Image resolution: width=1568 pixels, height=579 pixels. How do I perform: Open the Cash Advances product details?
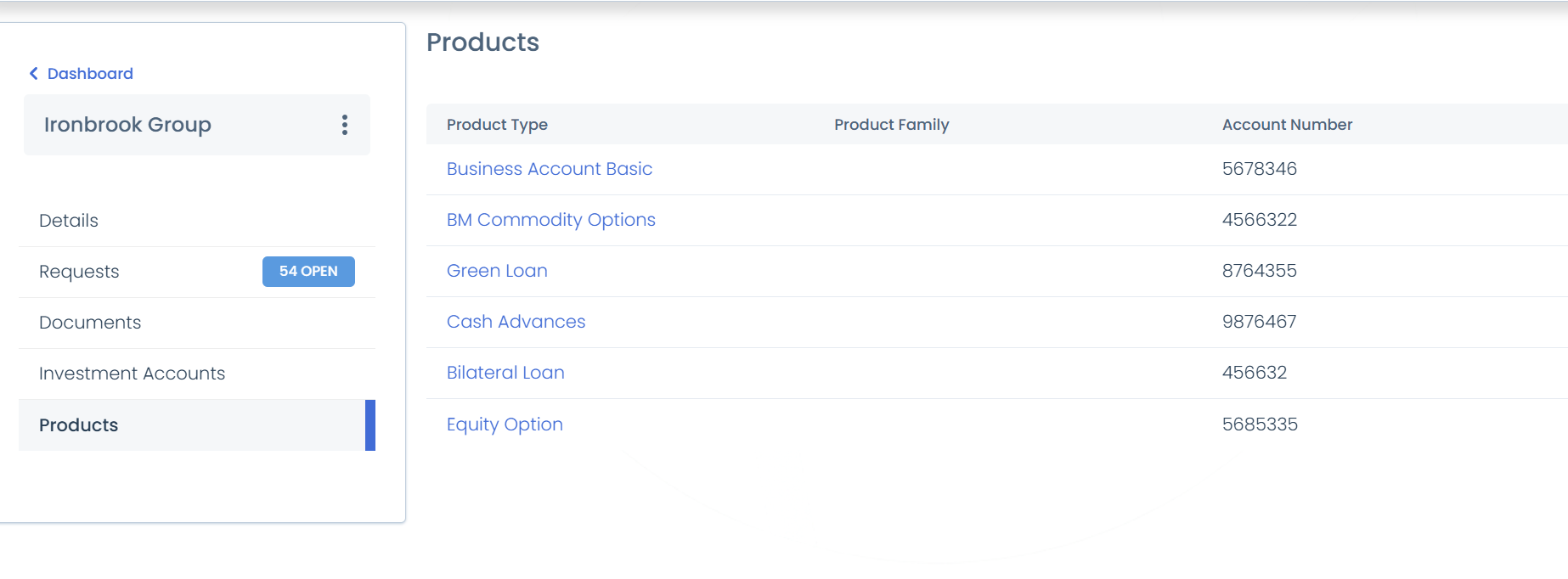coord(516,321)
